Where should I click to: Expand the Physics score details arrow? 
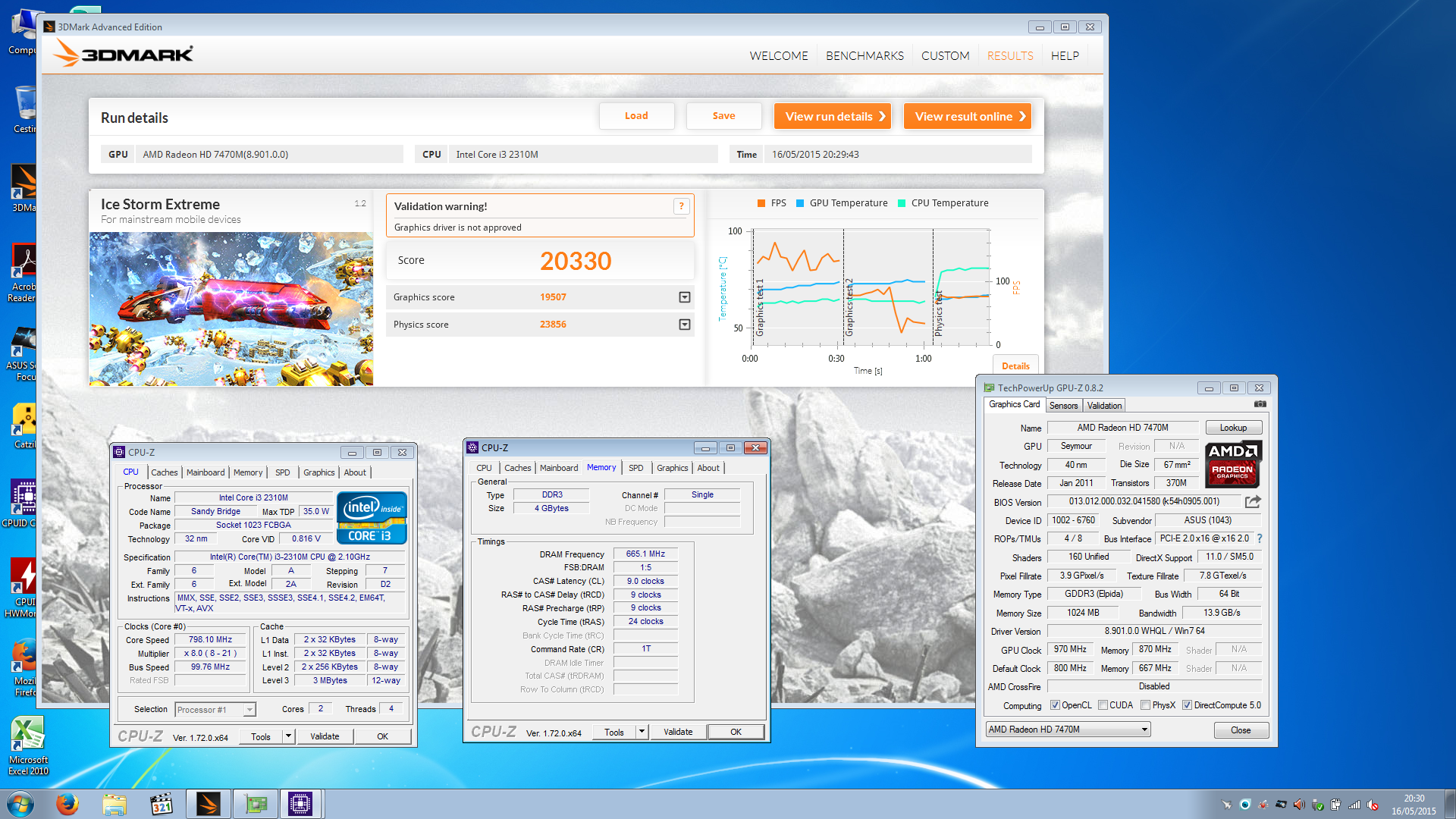tap(685, 325)
